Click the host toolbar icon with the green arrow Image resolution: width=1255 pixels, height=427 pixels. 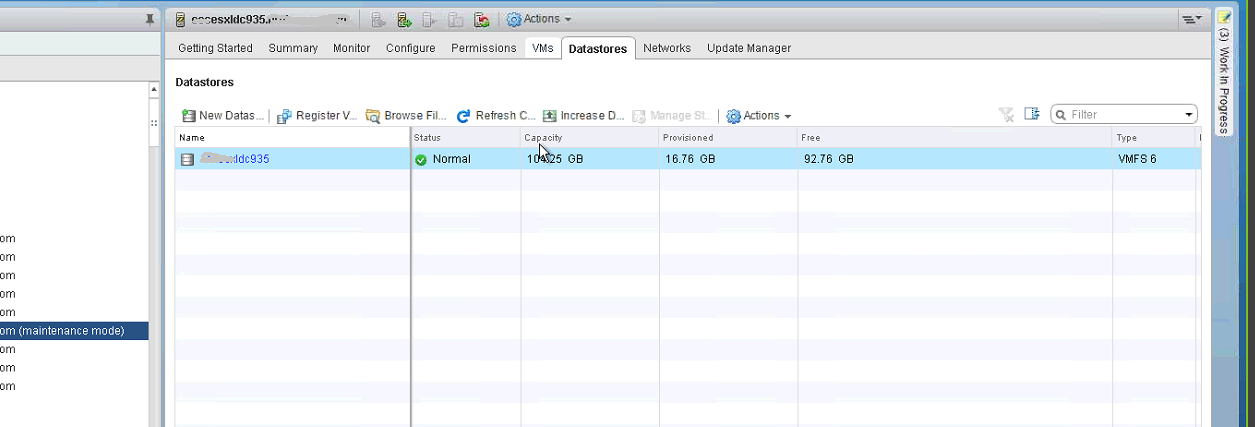(x=404, y=19)
